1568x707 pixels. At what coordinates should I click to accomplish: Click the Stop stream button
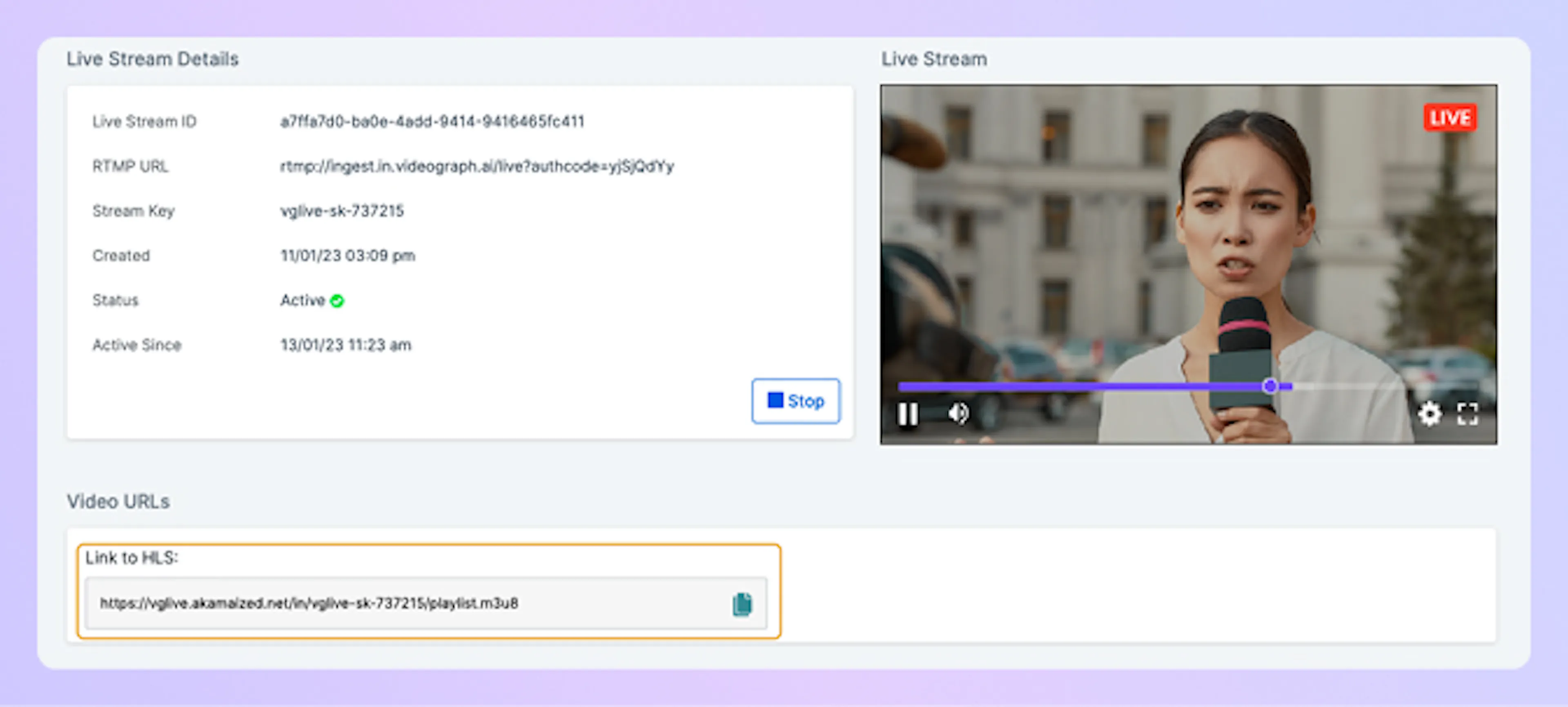[795, 401]
